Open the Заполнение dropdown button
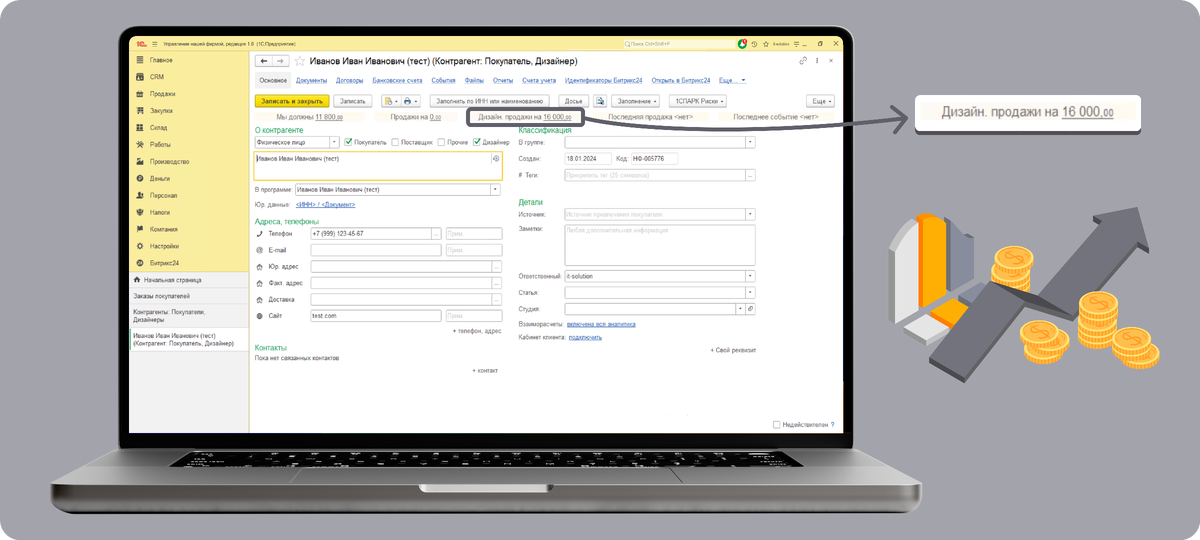This screenshot has height=540, width=1200. (x=636, y=101)
